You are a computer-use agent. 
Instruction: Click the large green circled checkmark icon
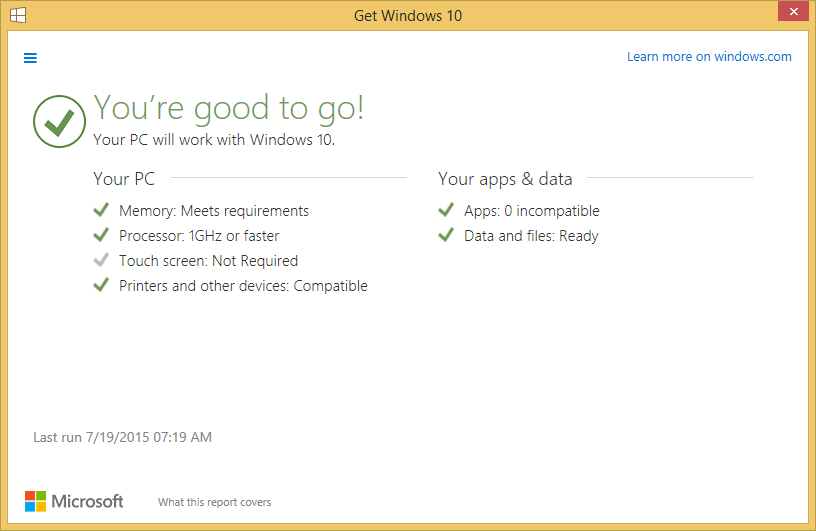[x=59, y=121]
